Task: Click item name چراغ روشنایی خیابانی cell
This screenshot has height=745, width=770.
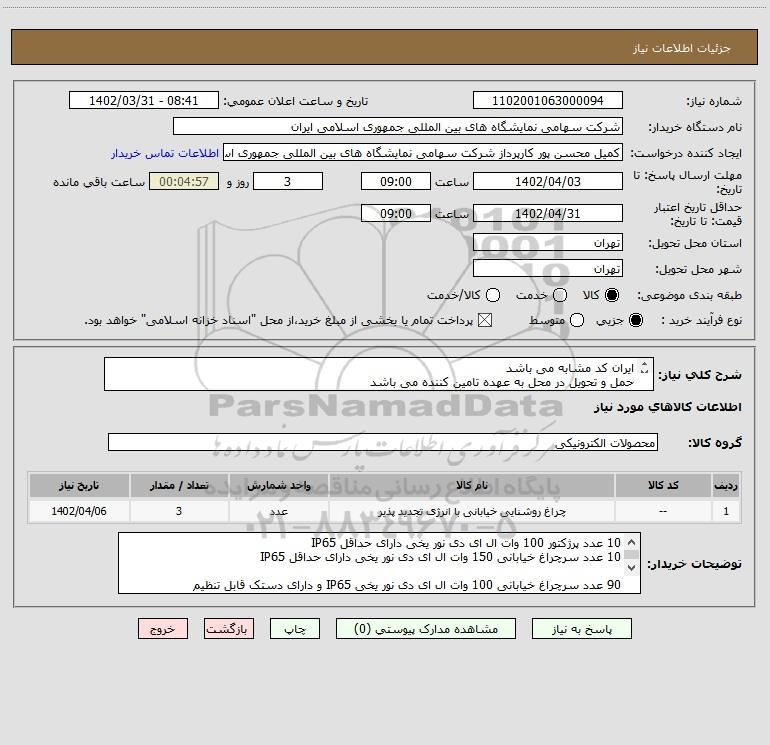Action: click(x=471, y=511)
